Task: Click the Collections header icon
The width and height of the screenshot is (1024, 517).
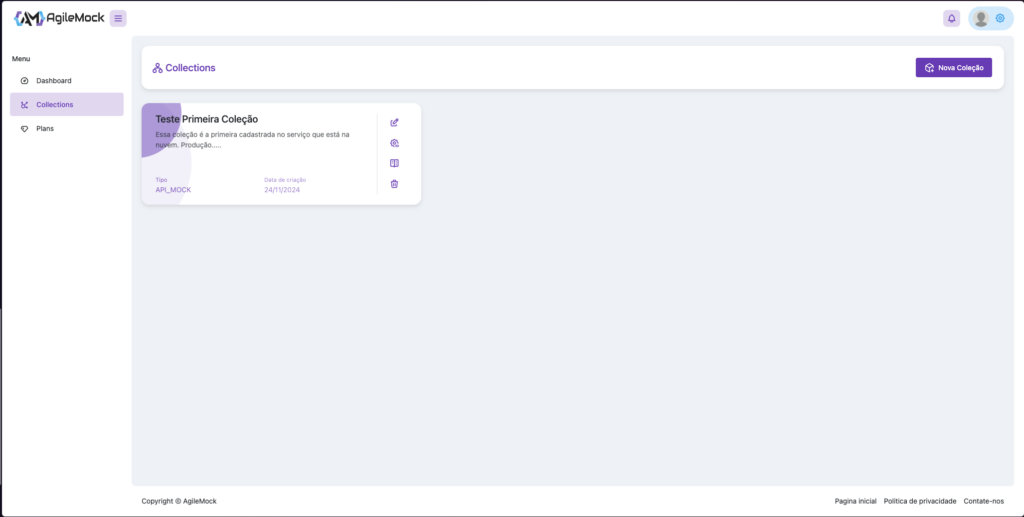Action: pos(157,68)
